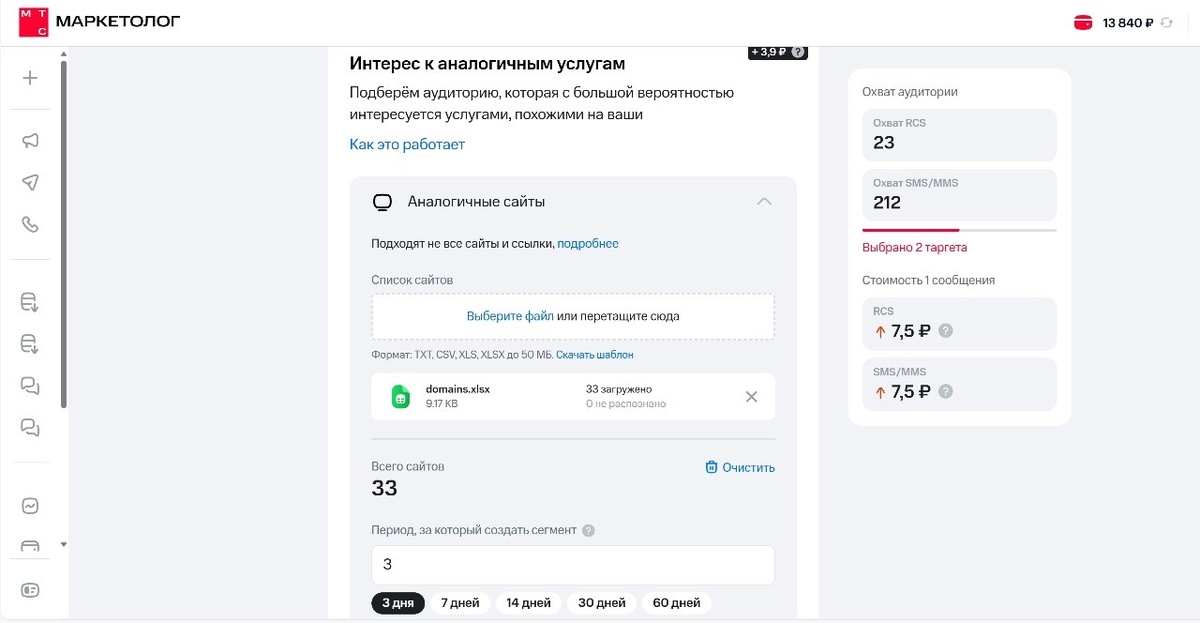1200x623 pixels.
Task: Open 'Как это работает' link
Action: (x=406, y=144)
